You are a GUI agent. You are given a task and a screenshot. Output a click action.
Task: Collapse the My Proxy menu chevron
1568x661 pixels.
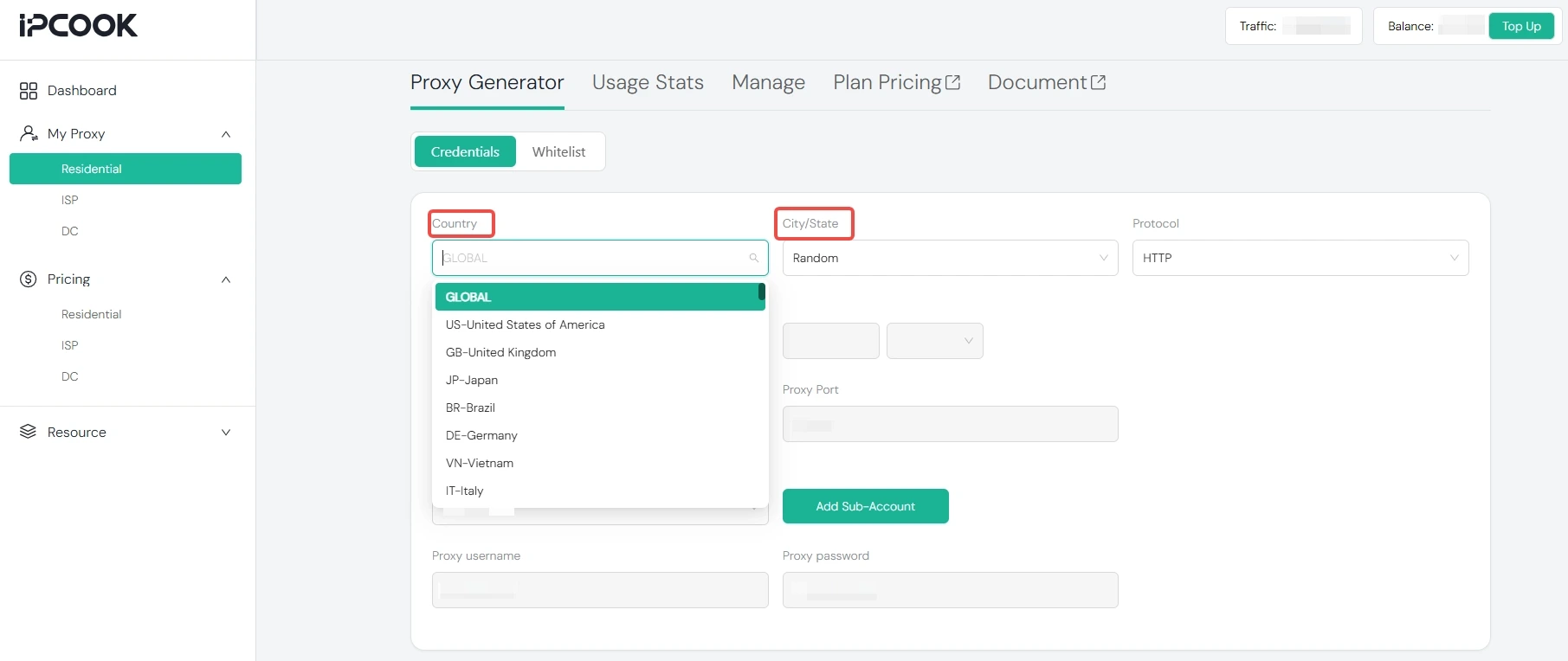[x=226, y=134]
